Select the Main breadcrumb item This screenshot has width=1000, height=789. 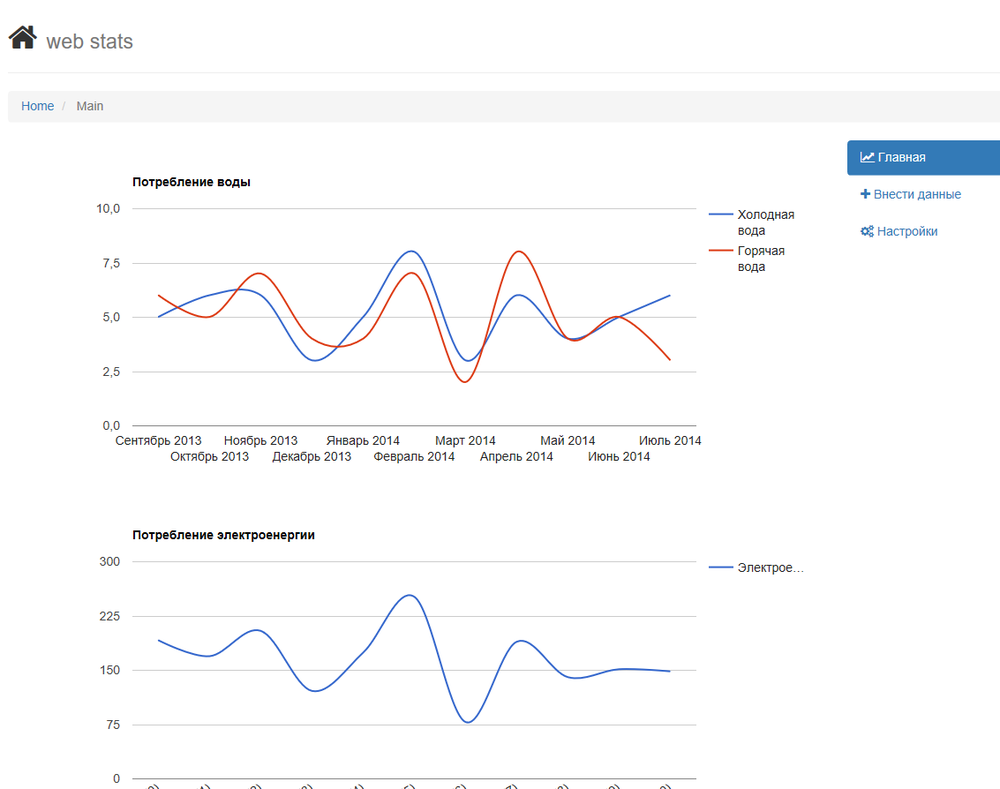90,106
